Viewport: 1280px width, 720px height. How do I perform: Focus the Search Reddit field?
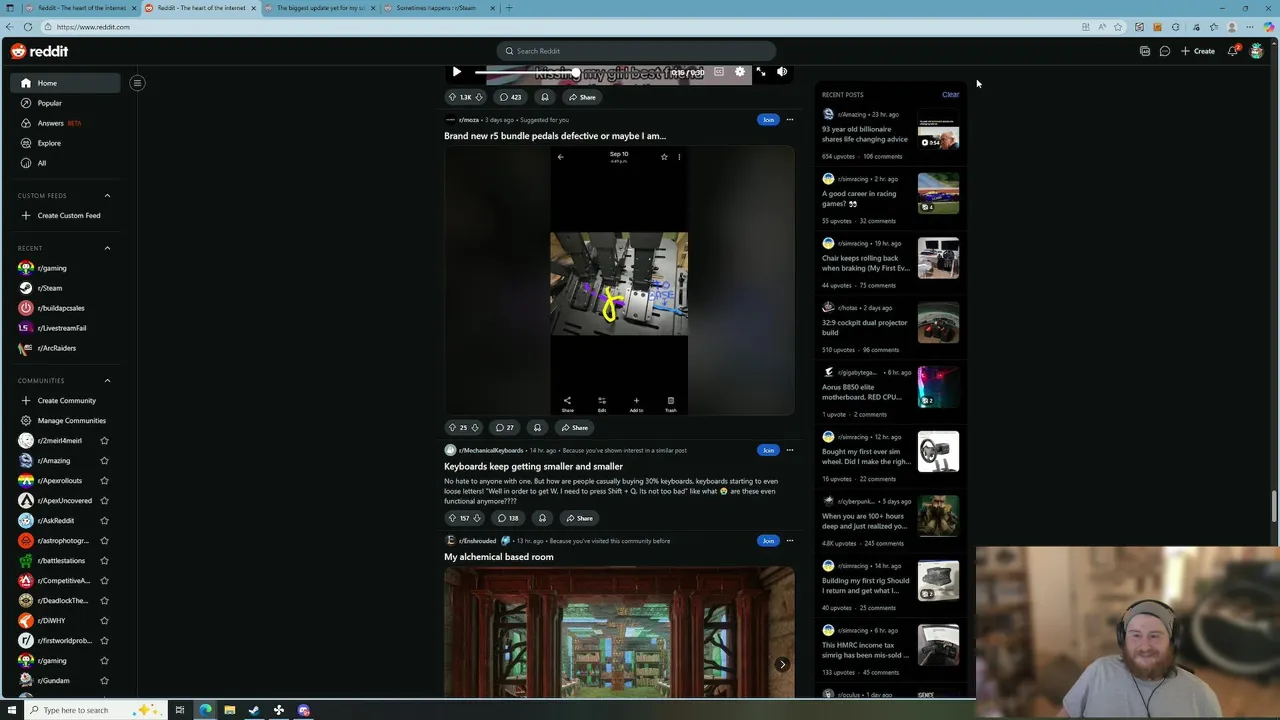tap(636, 51)
